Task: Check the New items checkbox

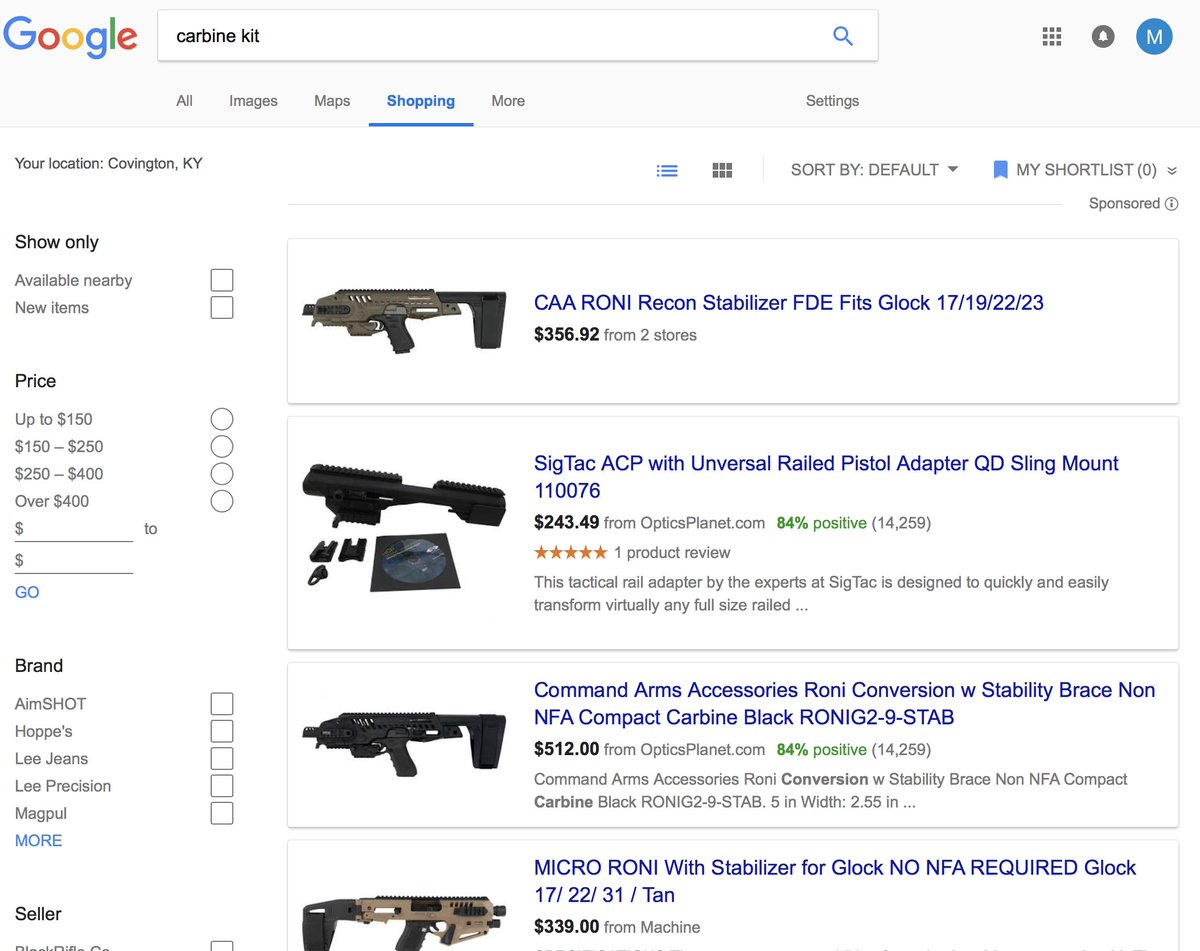Action: point(222,307)
